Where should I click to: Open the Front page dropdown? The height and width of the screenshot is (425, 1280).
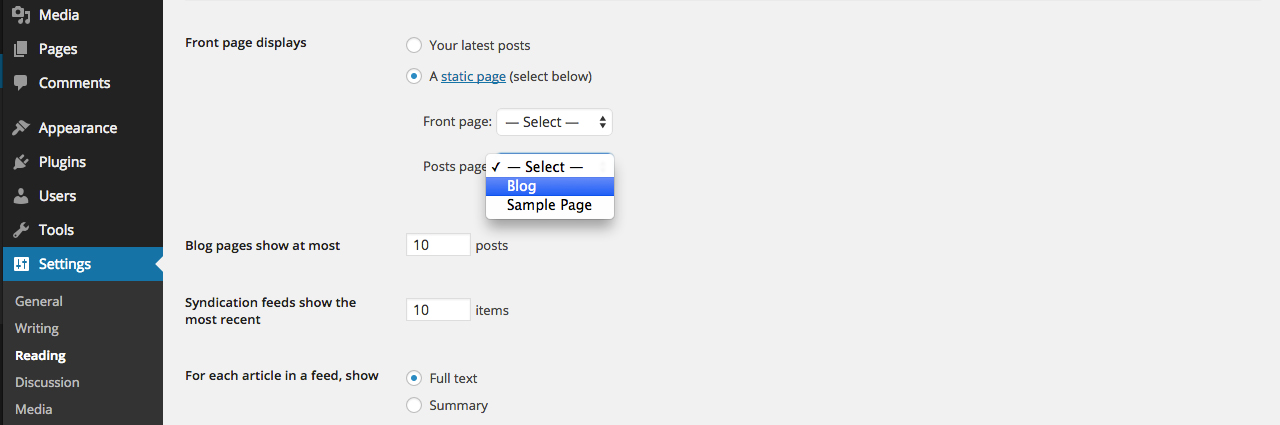coord(554,122)
